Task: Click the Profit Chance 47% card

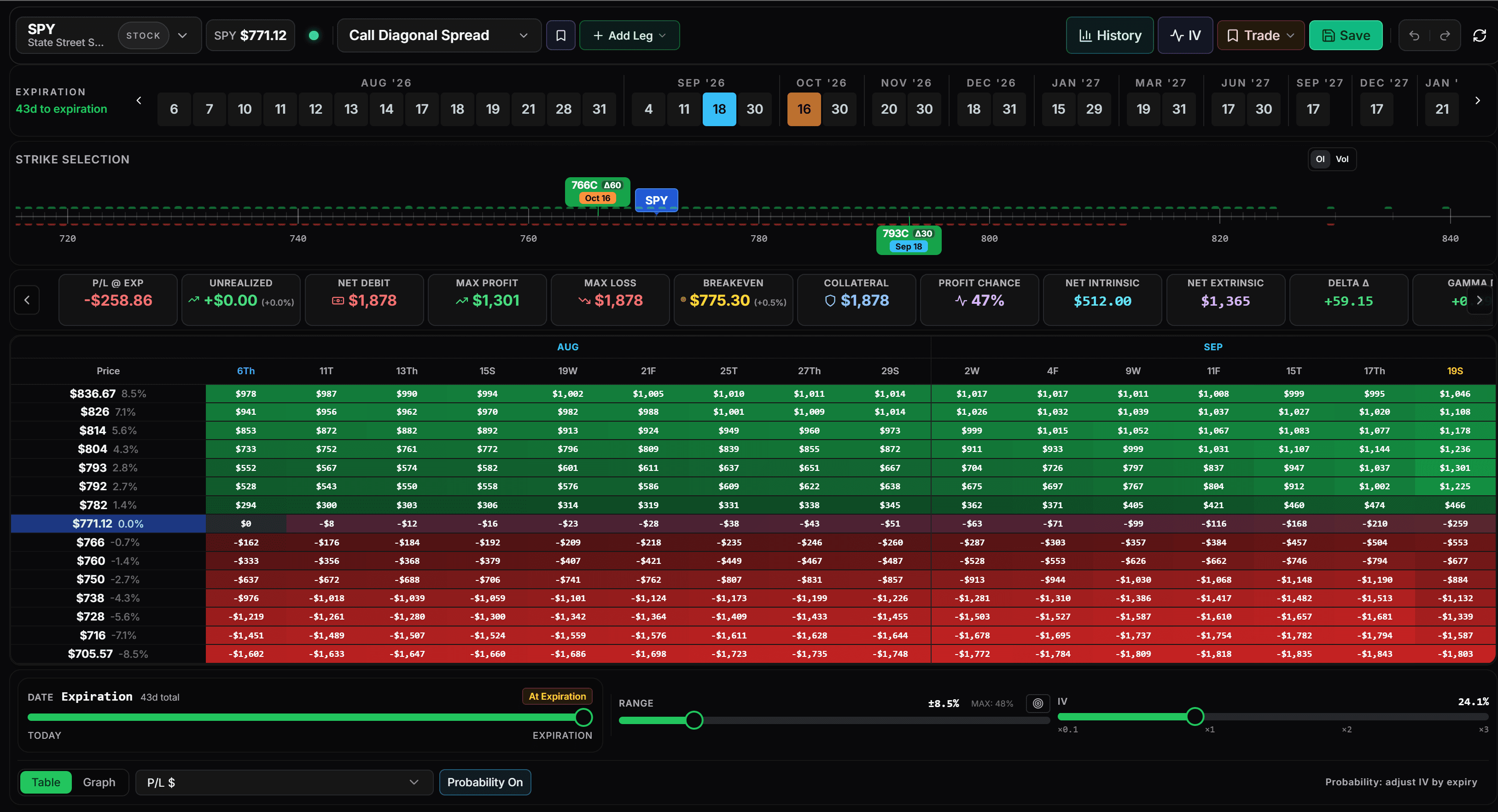Action: tap(979, 299)
